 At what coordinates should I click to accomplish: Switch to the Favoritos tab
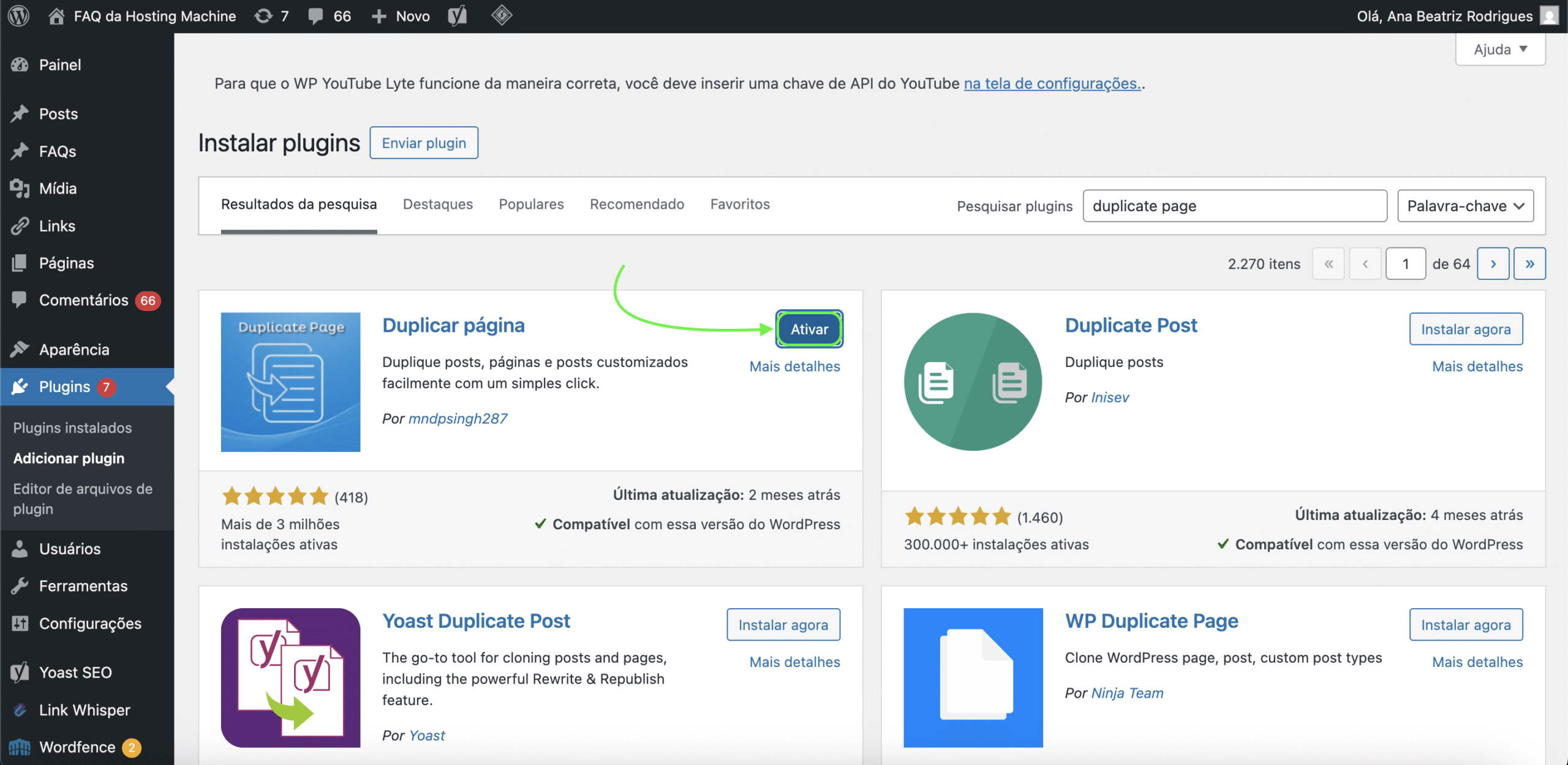pyautogui.click(x=740, y=205)
